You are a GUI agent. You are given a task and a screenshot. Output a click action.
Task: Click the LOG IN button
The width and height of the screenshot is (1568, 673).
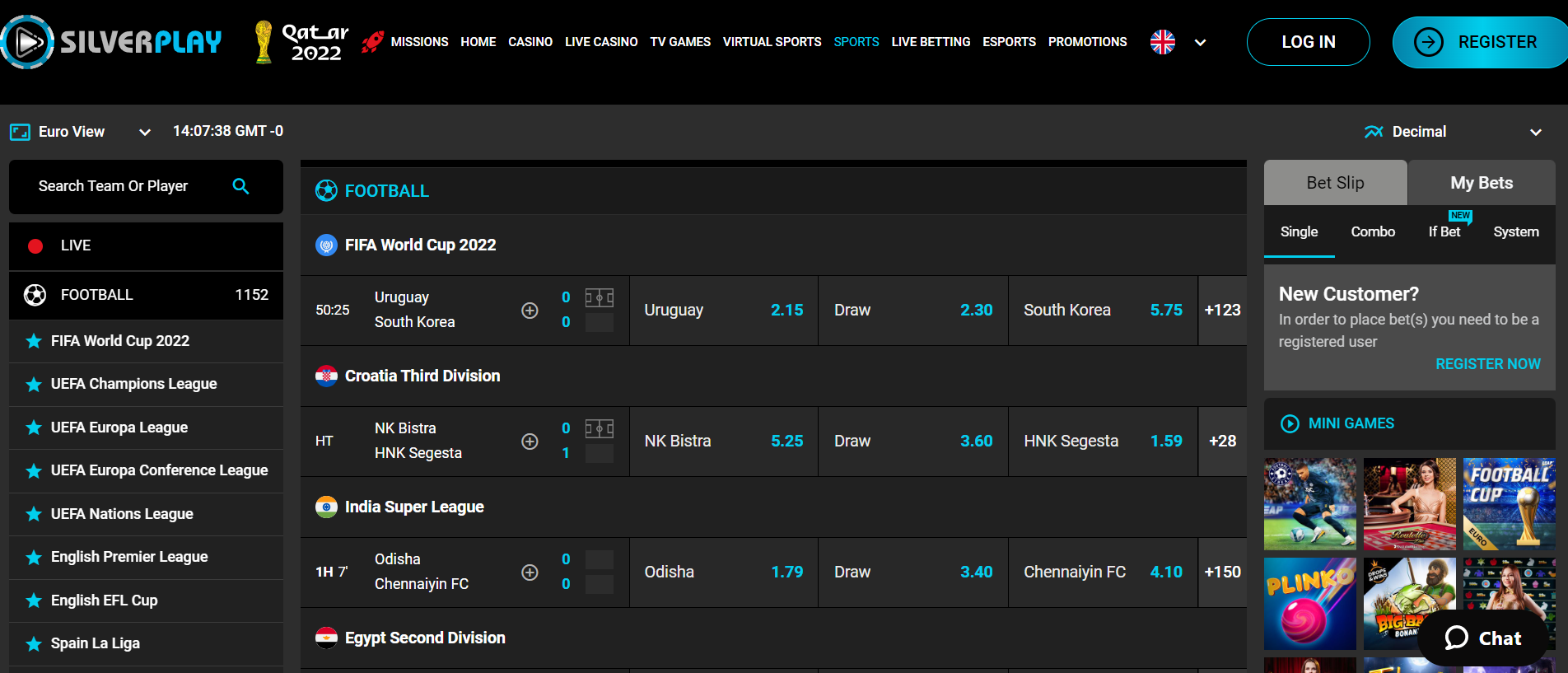[x=1309, y=42]
